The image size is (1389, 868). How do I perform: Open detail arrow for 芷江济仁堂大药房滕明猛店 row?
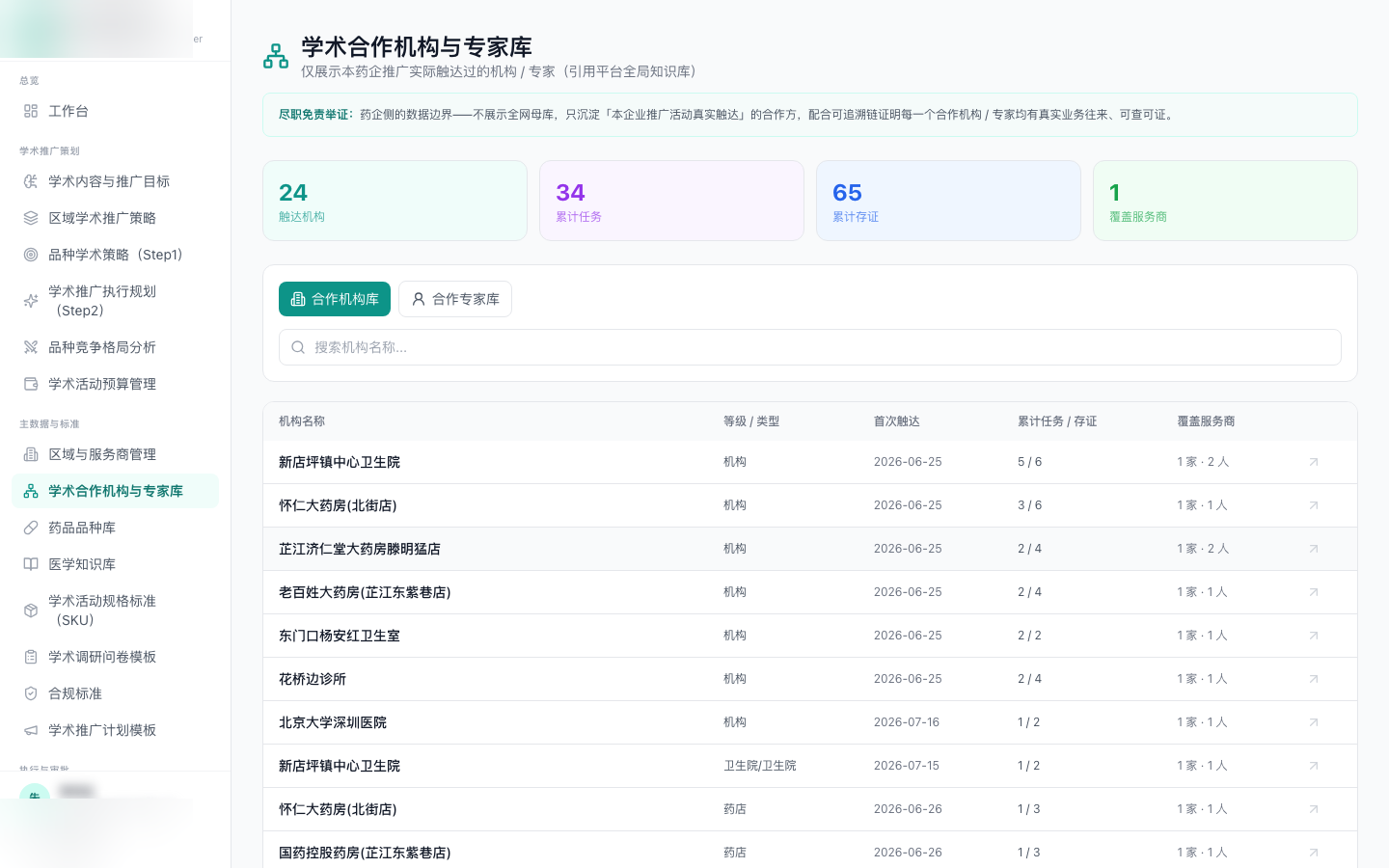pyautogui.click(x=1314, y=549)
